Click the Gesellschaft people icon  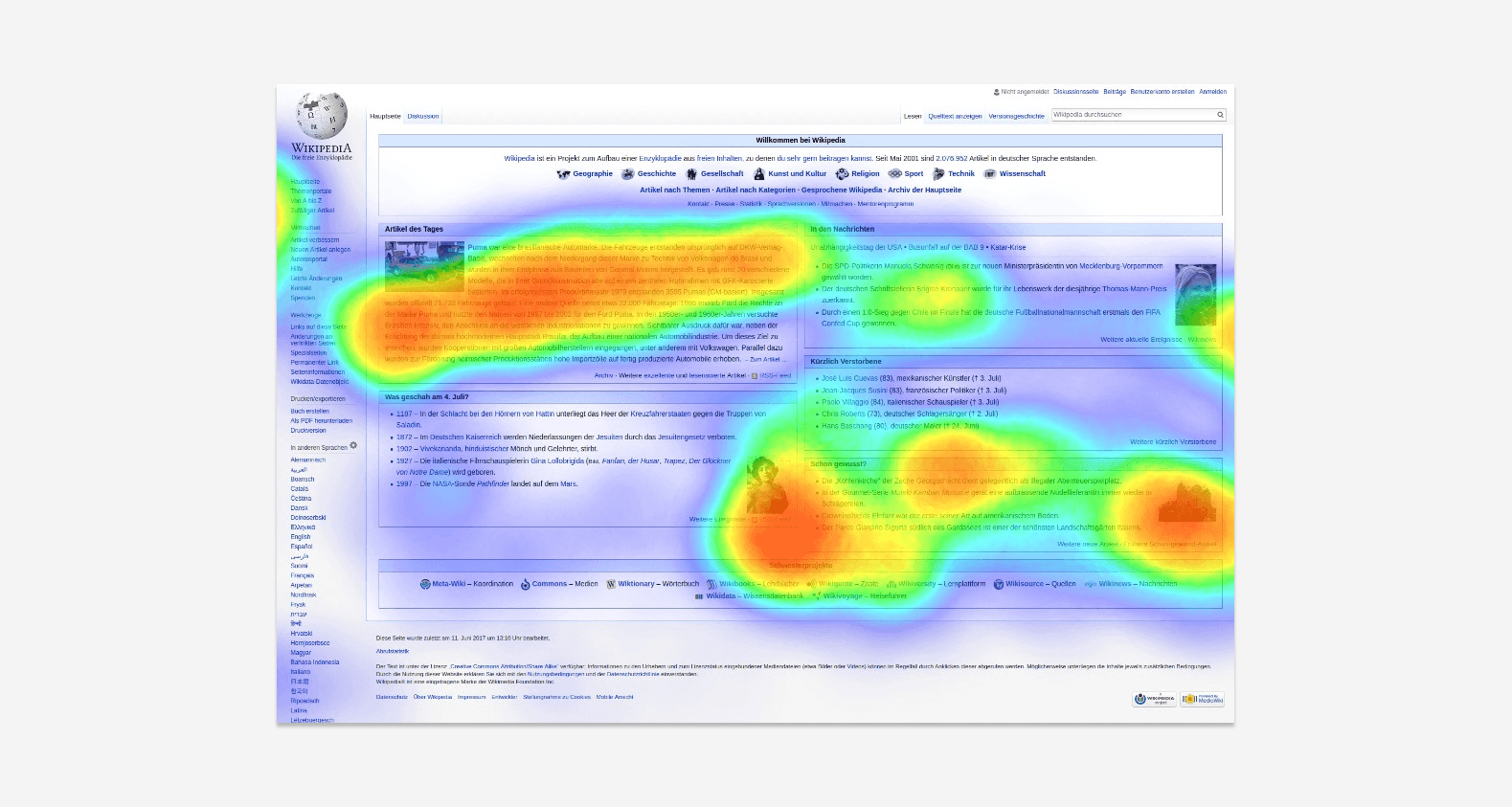[x=690, y=174]
